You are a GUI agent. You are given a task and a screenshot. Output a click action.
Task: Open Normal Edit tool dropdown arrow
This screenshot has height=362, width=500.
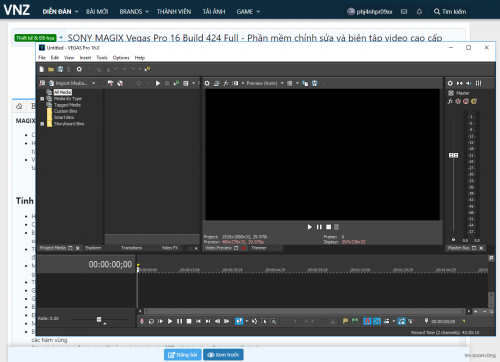pyautogui.click(x=247, y=321)
